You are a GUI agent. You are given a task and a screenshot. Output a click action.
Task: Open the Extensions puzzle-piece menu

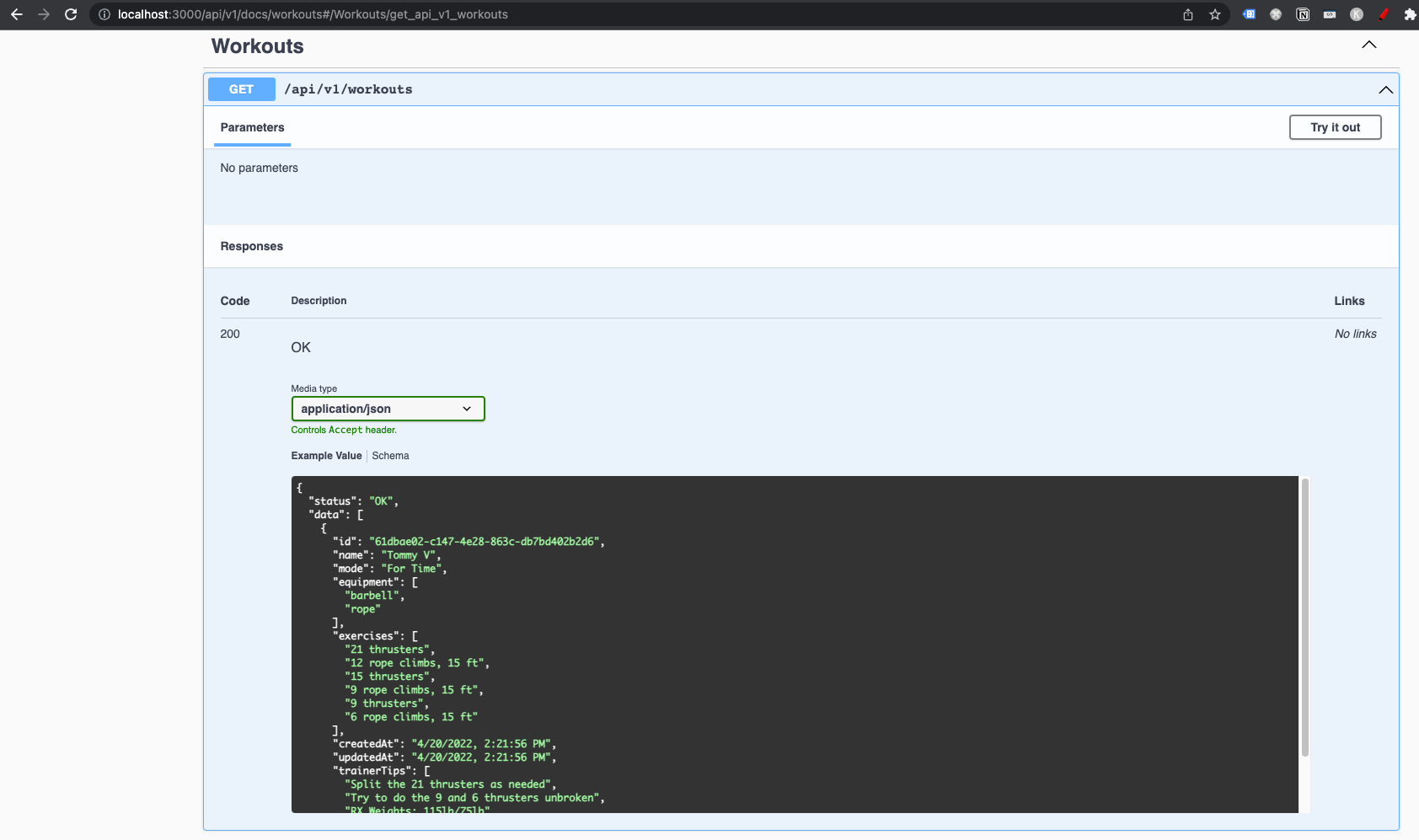click(x=1410, y=14)
